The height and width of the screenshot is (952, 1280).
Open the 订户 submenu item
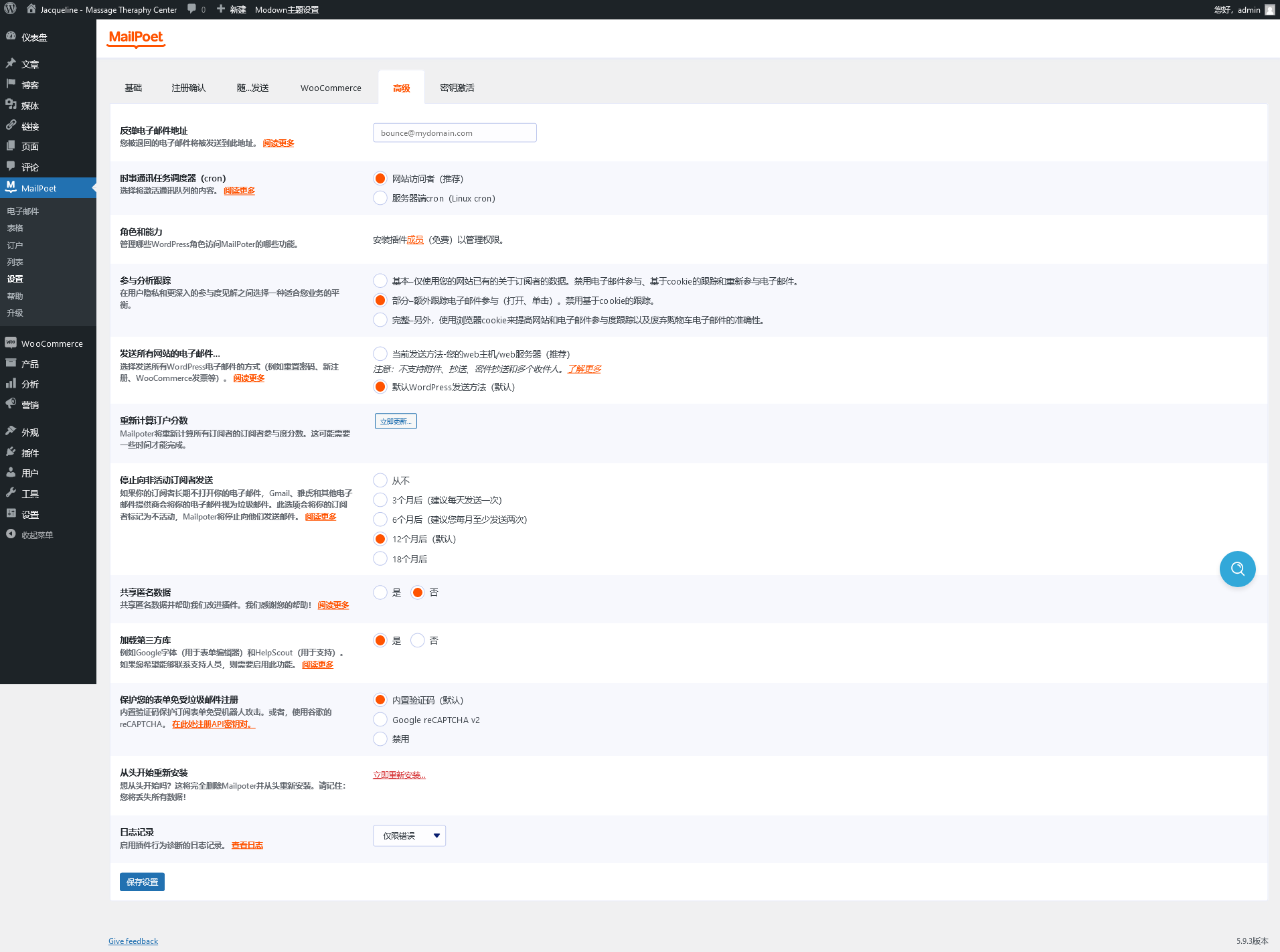[15, 245]
